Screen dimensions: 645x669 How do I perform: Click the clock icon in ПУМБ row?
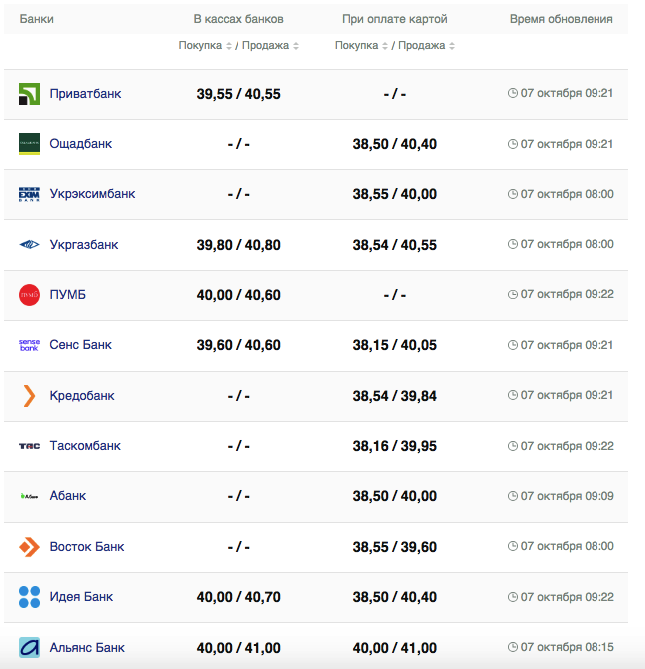(513, 295)
